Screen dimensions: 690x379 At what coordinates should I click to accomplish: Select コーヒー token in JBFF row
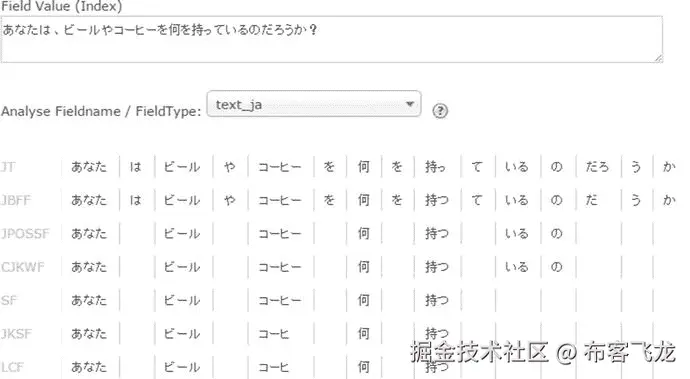279,200
